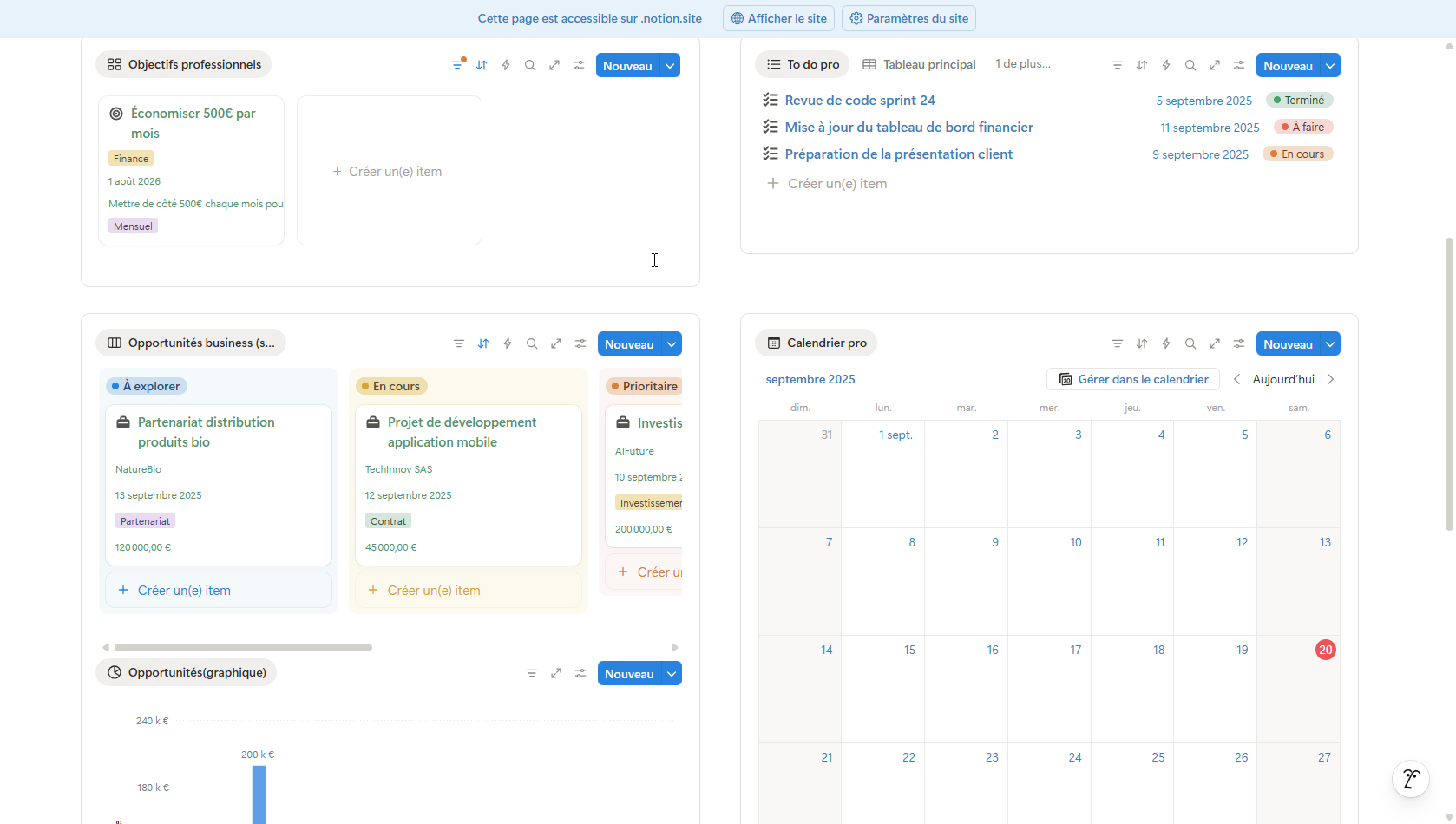Image resolution: width=1456 pixels, height=824 pixels.
Task: Open the En cours status on Préparation task
Action: coord(1297,154)
